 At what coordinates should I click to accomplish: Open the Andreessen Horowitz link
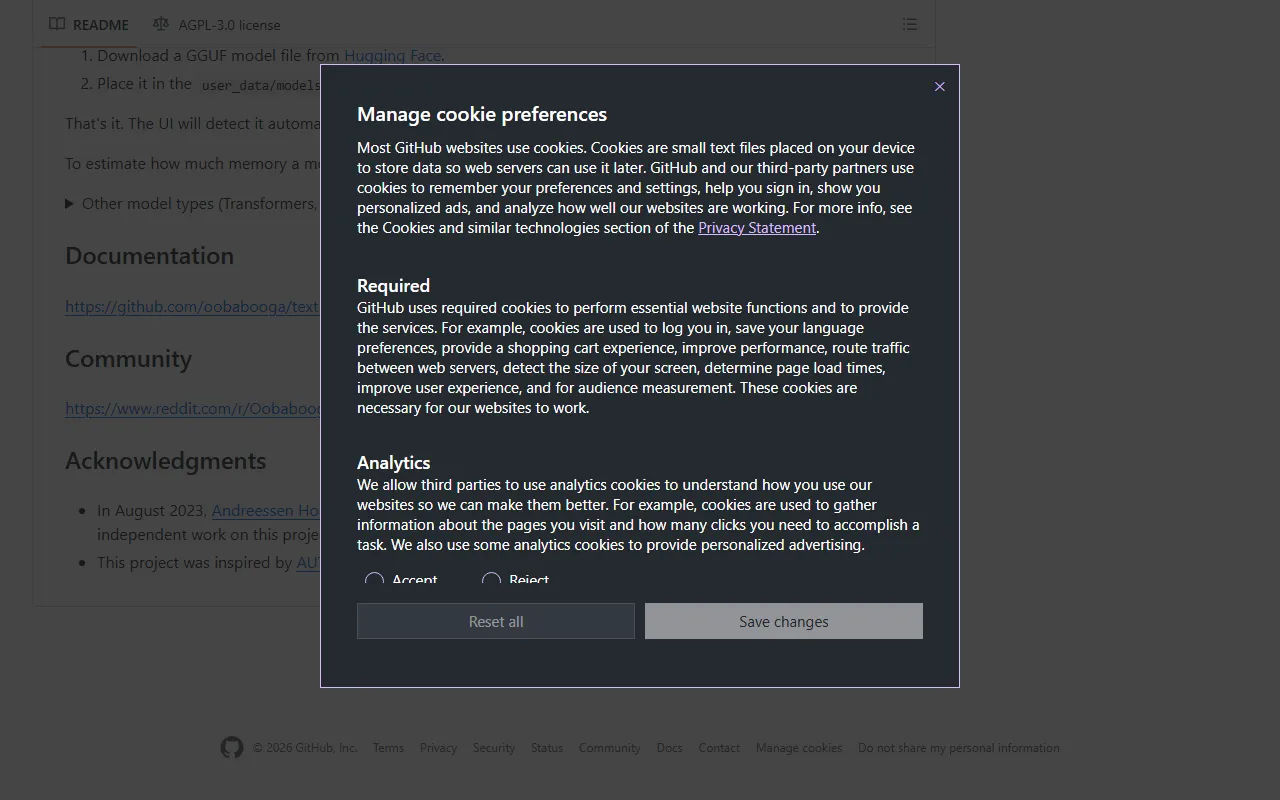coord(265,511)
